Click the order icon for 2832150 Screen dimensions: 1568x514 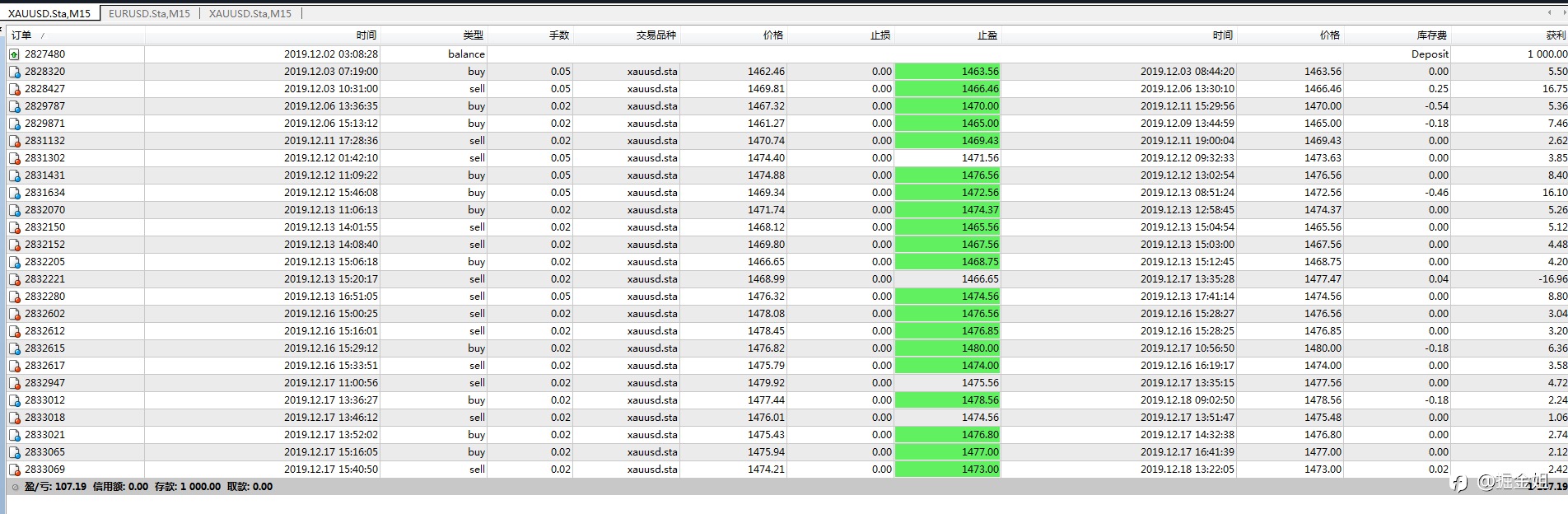pos(15,227)
